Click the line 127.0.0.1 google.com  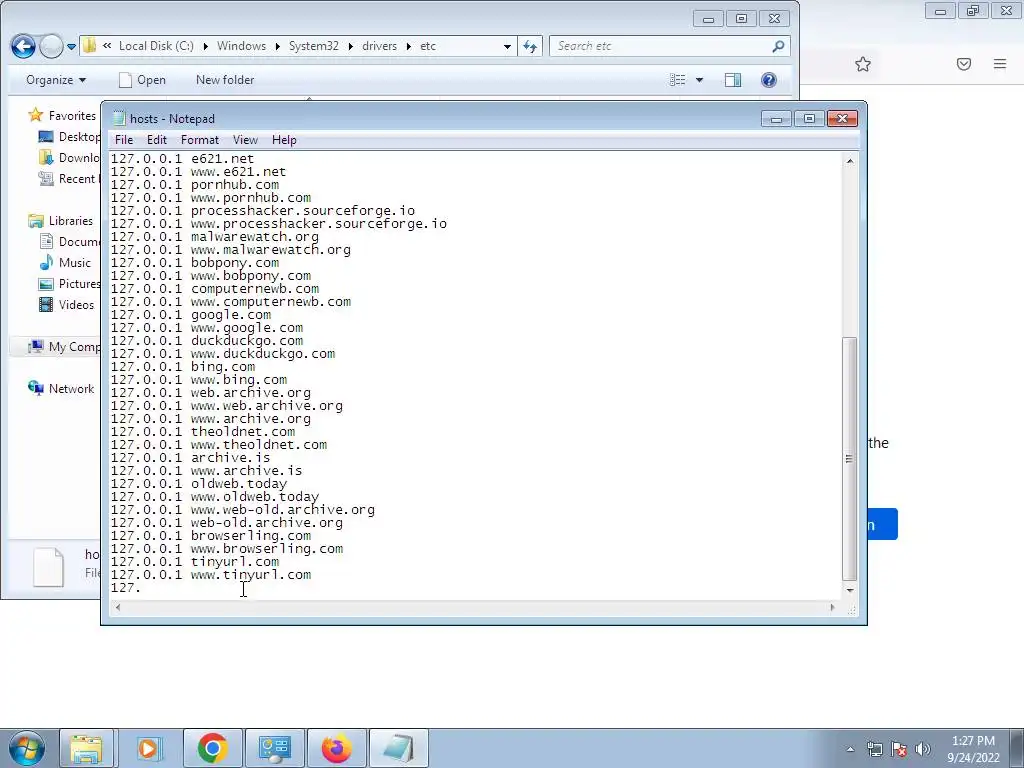pos(191,315)
